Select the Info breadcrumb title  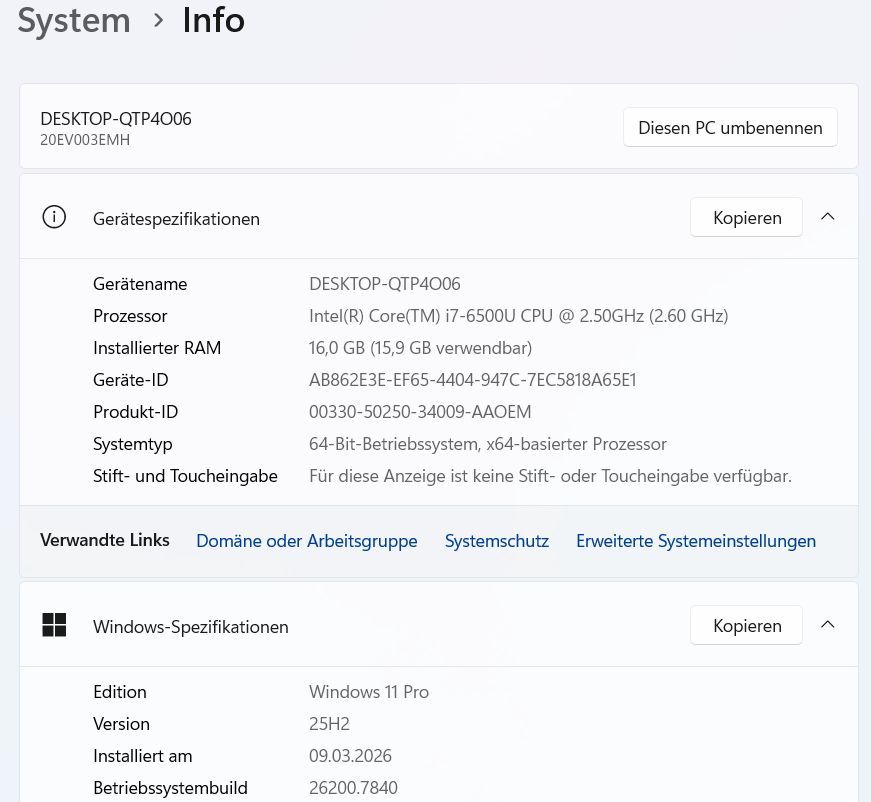[213, 20]
